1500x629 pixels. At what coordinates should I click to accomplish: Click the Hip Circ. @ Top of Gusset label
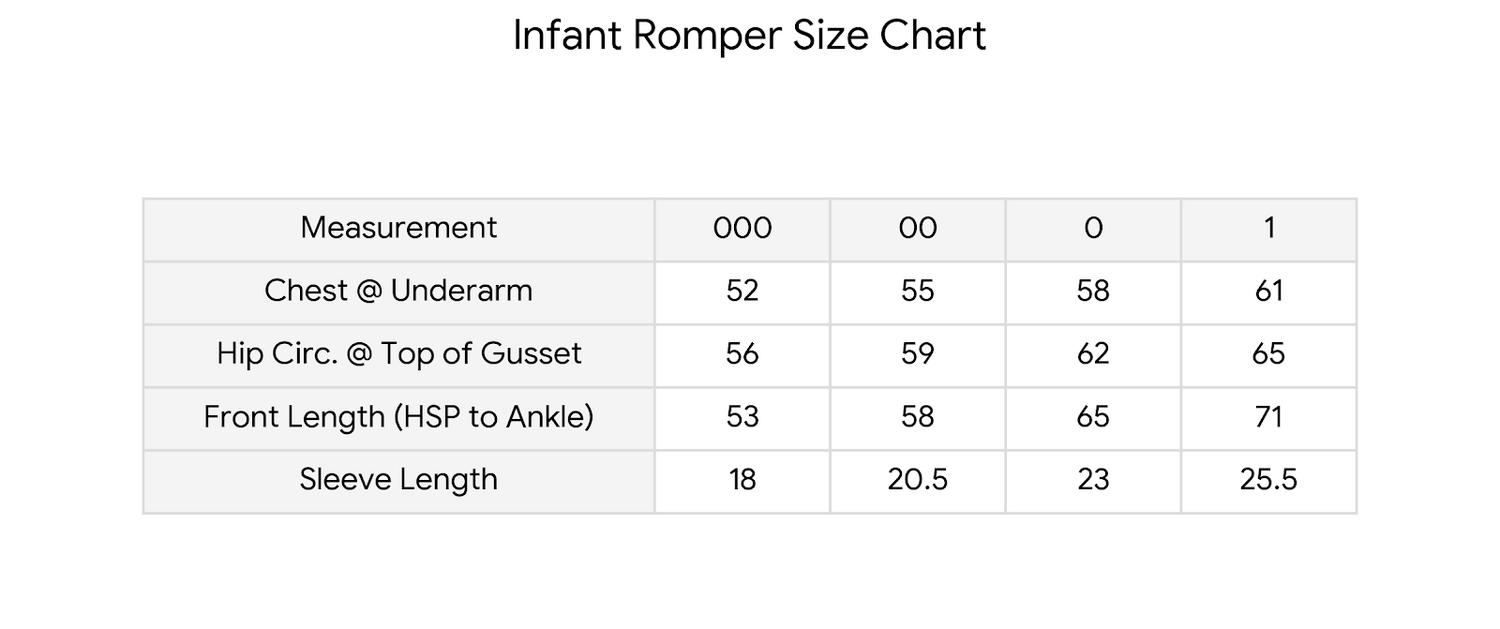point(398,354)
